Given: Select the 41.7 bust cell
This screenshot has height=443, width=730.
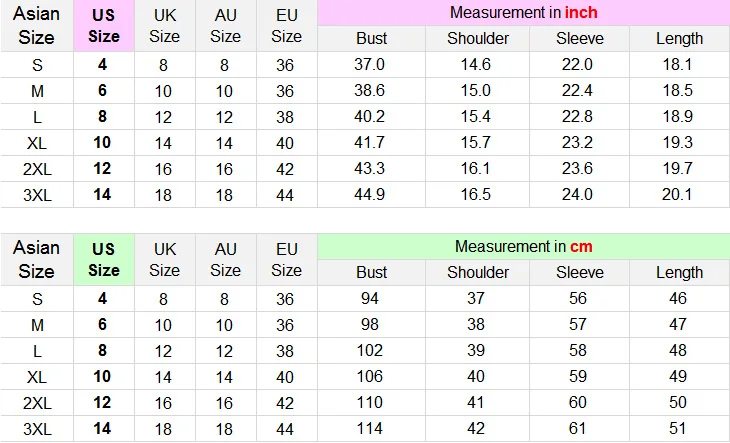Looking at the screenshot, I should (371, 142).
